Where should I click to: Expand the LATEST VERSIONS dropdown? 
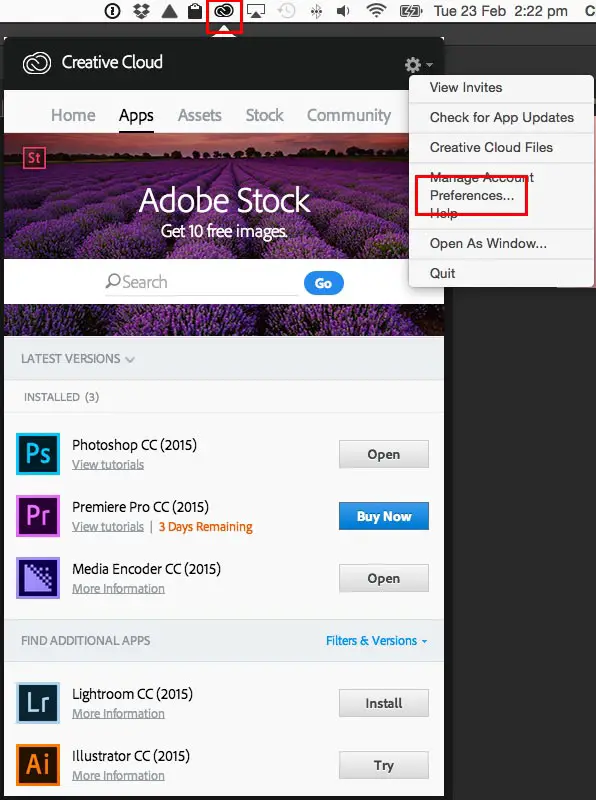[x=78, y=359]
